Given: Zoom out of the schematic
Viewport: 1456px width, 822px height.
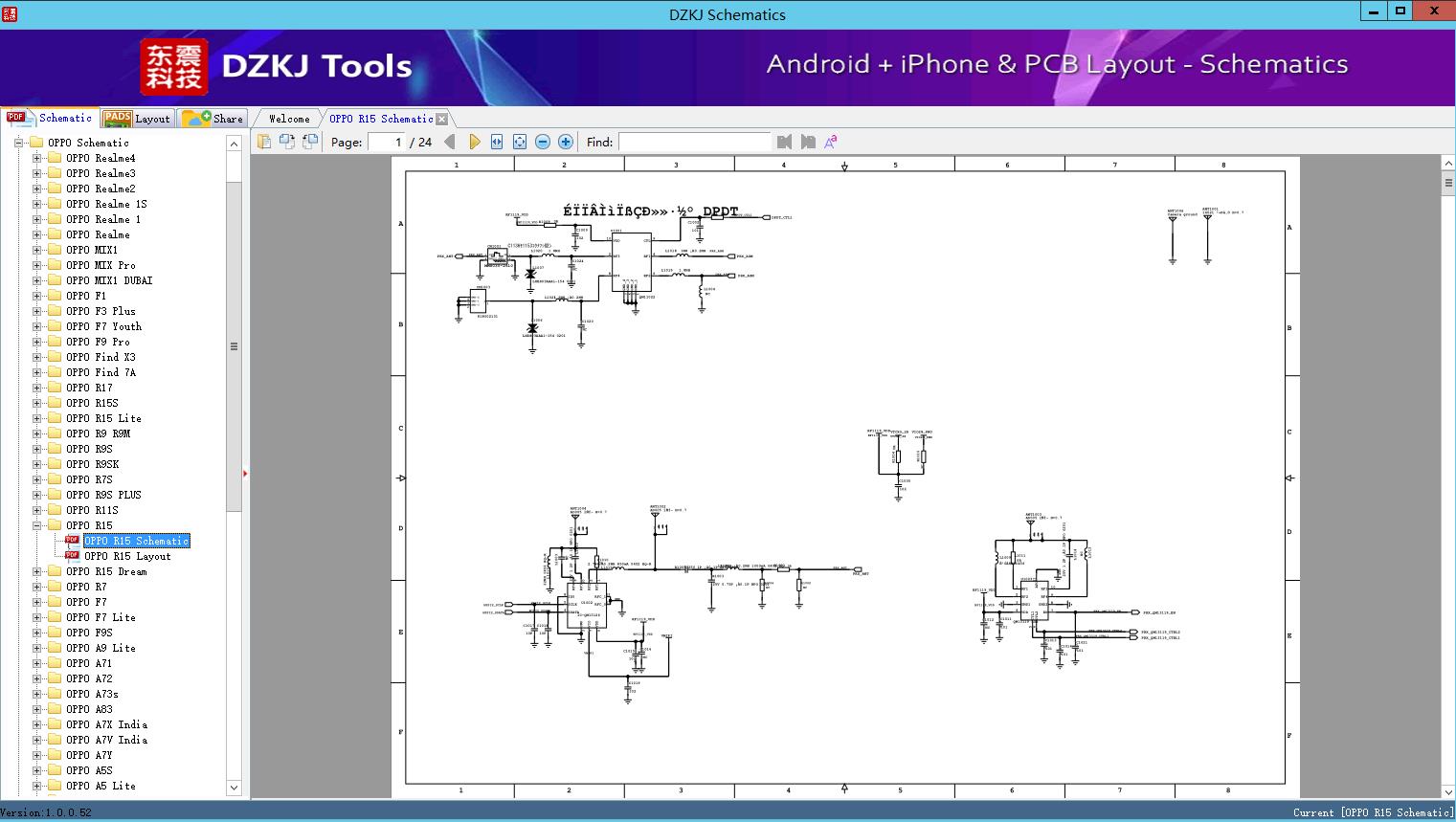Looking at the screenshot, I should click(x=543, y=142).
